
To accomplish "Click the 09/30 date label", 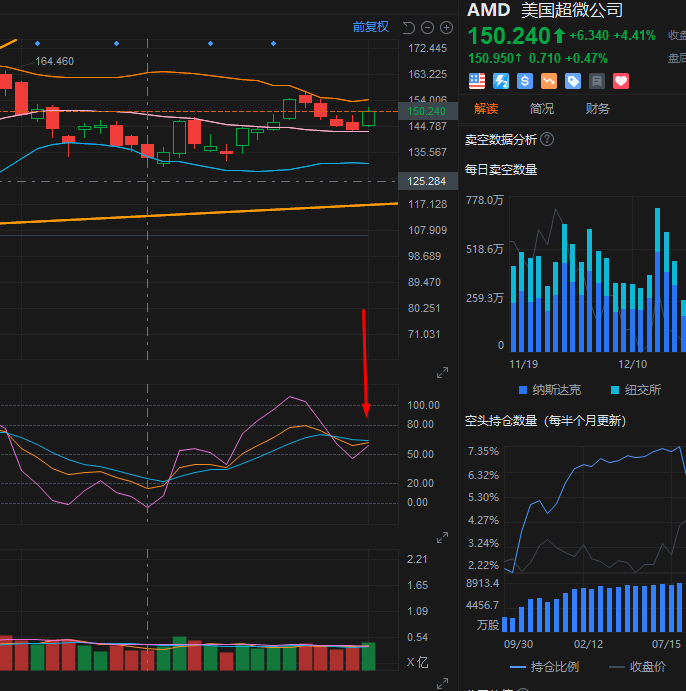I will point(518,644).
